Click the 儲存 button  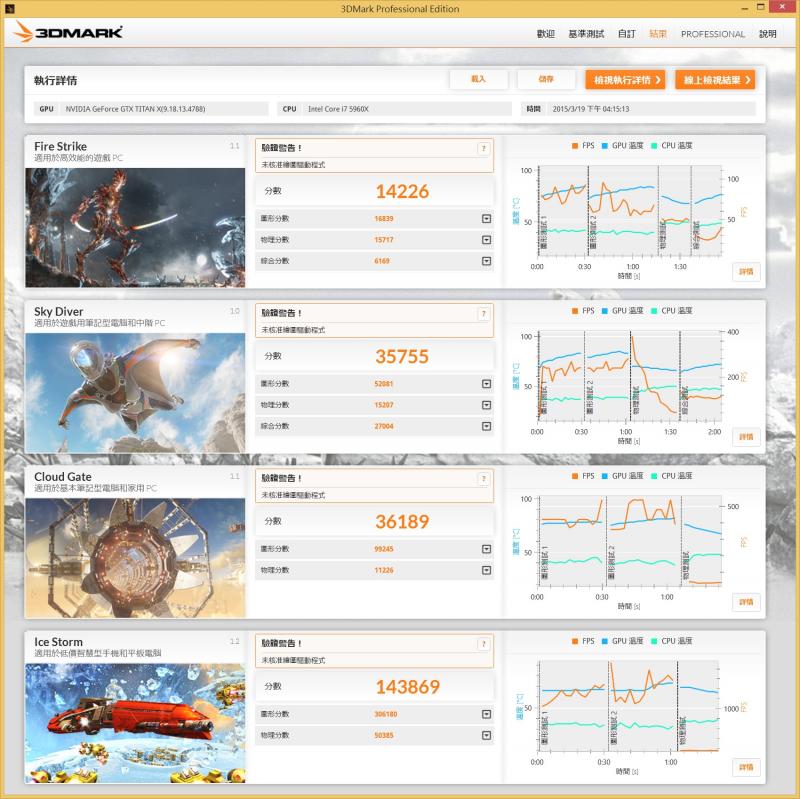coord(546,79)
